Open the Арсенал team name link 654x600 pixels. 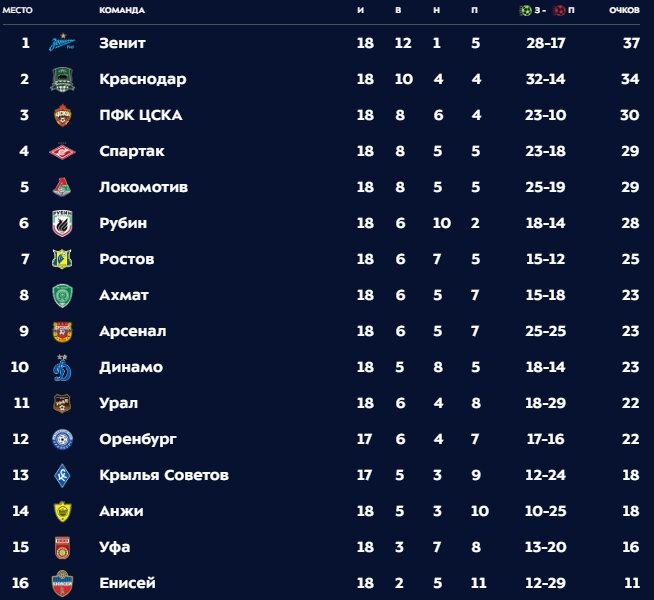(x=133, y=331)
